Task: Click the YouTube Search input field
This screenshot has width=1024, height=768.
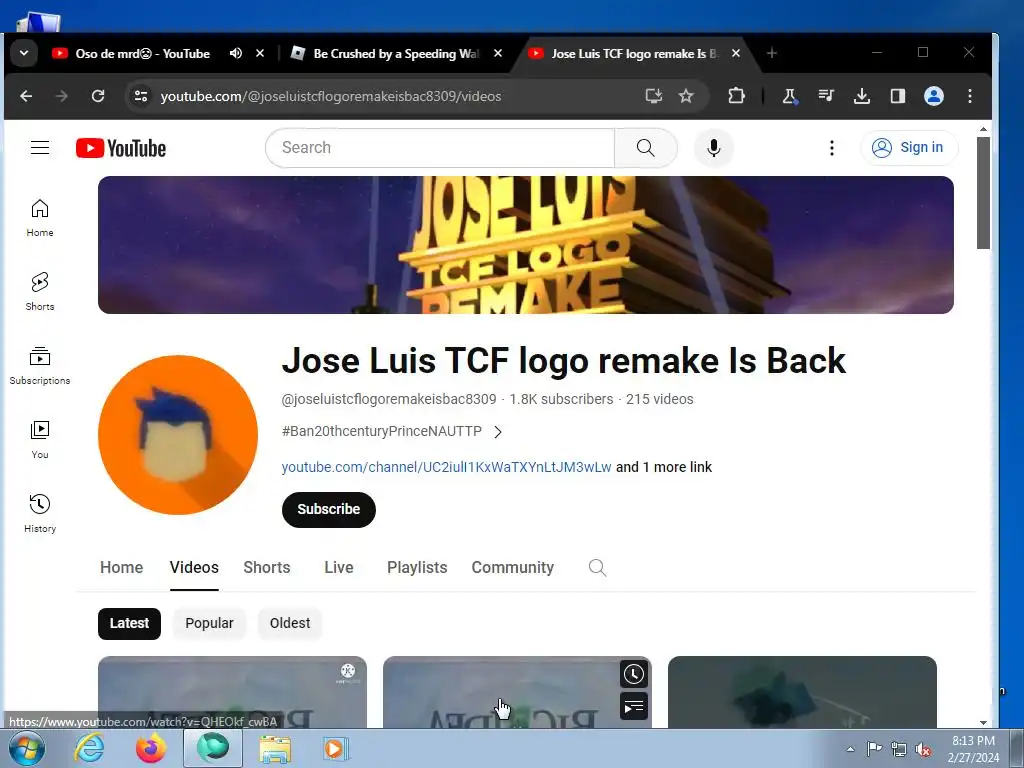Action: tap(440, 148)
